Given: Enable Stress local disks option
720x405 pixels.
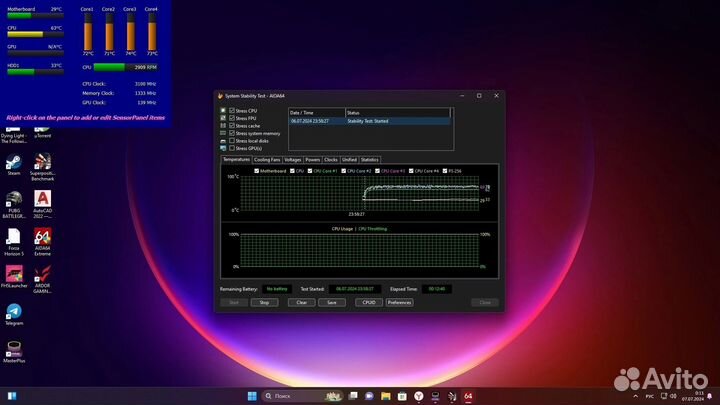Looking at the screenshot, I should [232, 141].
